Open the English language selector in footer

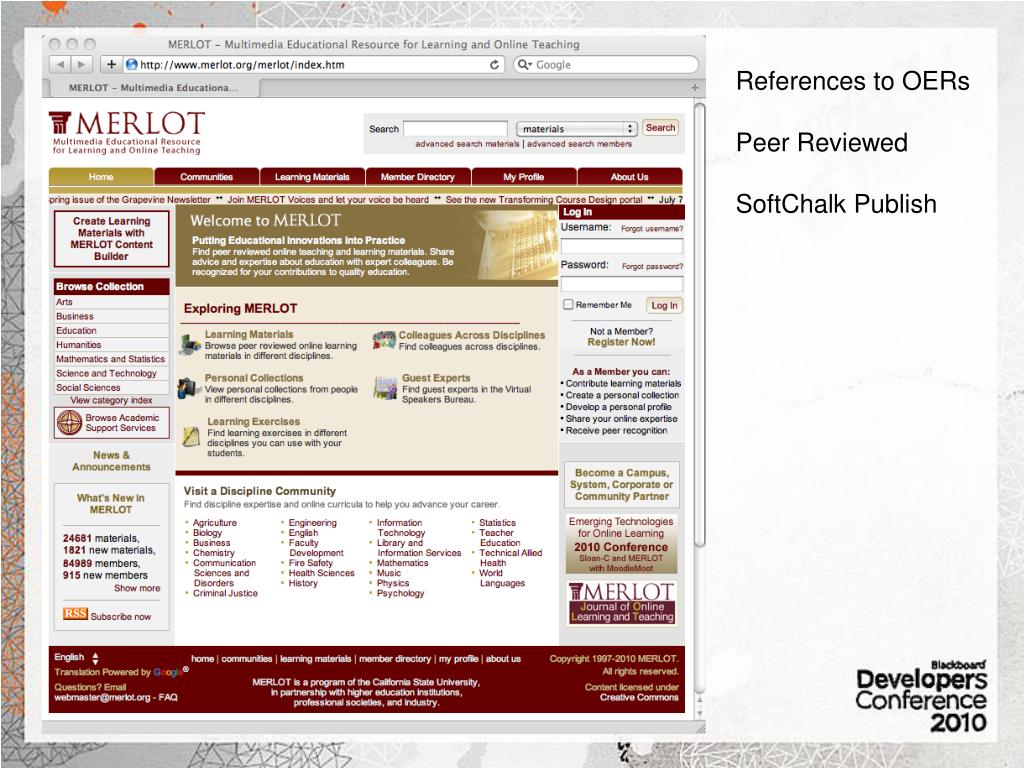coord(76,658)
